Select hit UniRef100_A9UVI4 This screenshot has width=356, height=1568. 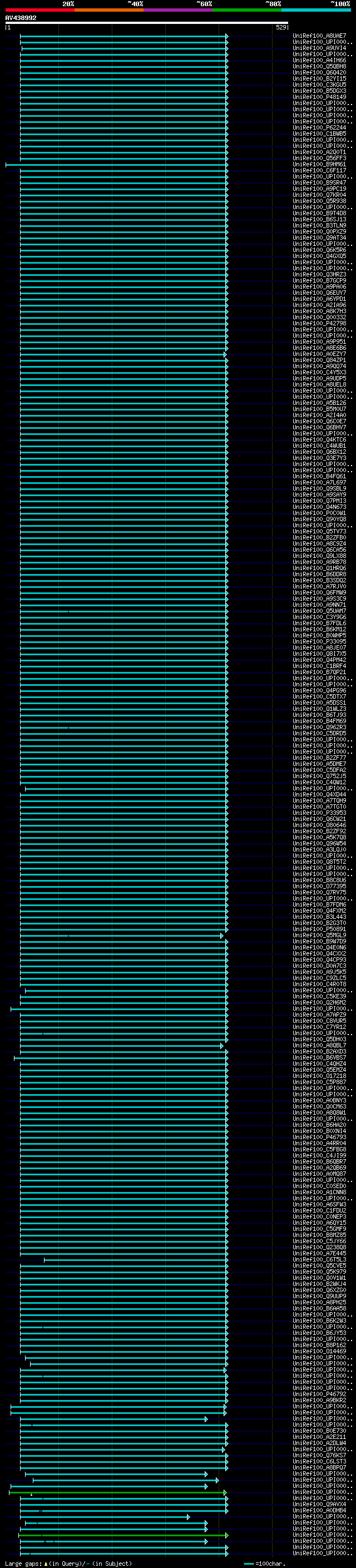click(x=319, y=48)
